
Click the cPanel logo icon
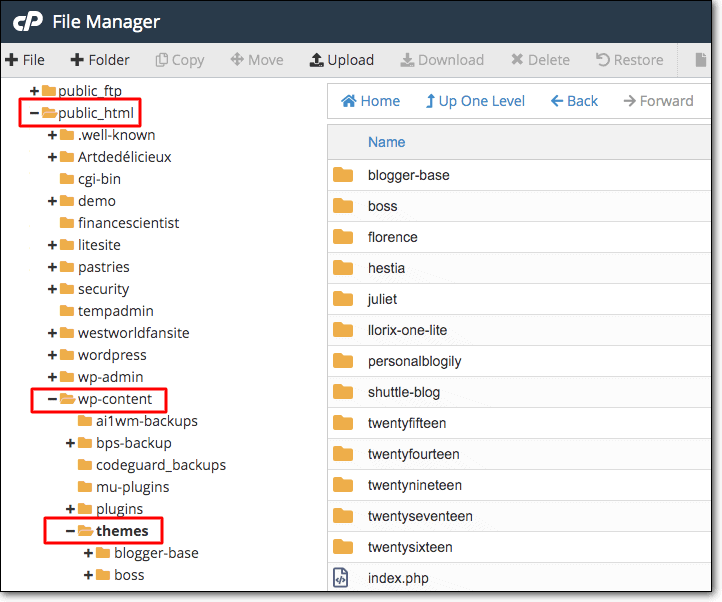pyautogui.click(x=28, y=22)
